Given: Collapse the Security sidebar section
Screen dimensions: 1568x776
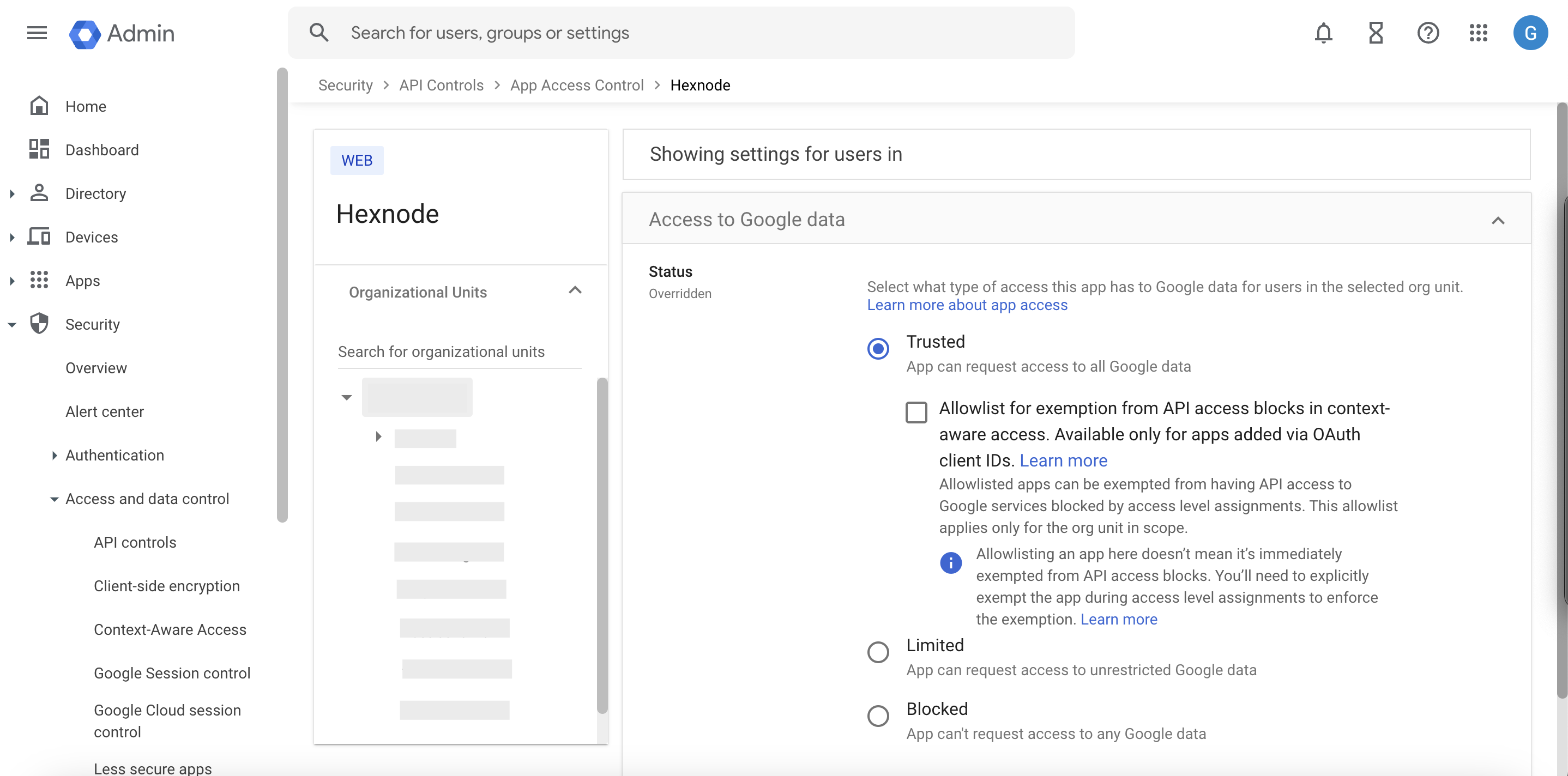Looking at the screenshot, I should pos(12,325).
